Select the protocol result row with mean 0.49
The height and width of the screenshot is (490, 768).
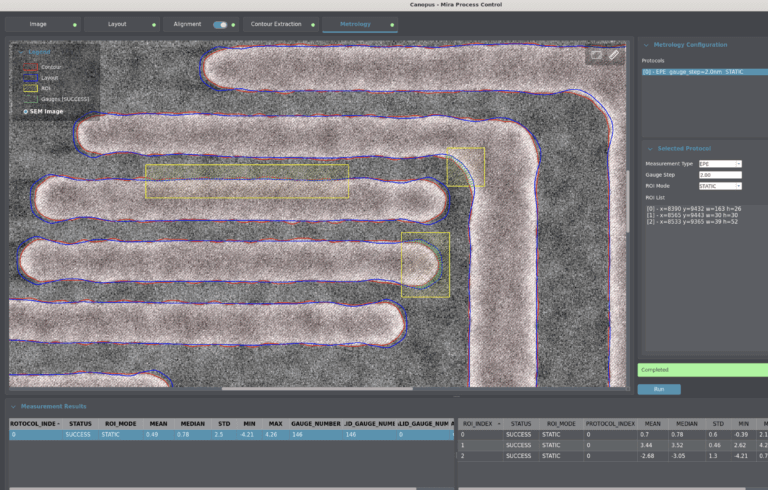tap(231, 435)
